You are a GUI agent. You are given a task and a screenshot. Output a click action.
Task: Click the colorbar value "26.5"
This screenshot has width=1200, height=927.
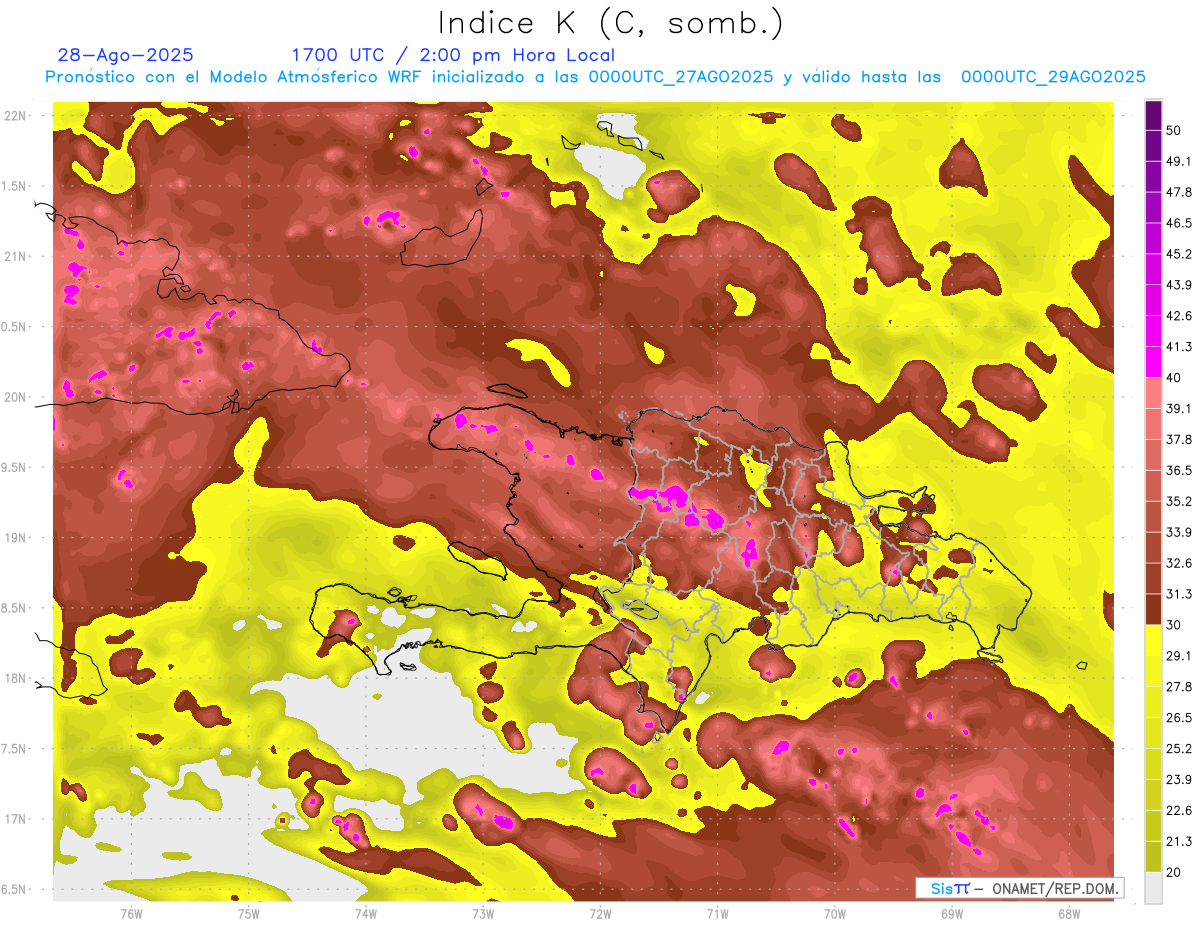[1179, 718]
